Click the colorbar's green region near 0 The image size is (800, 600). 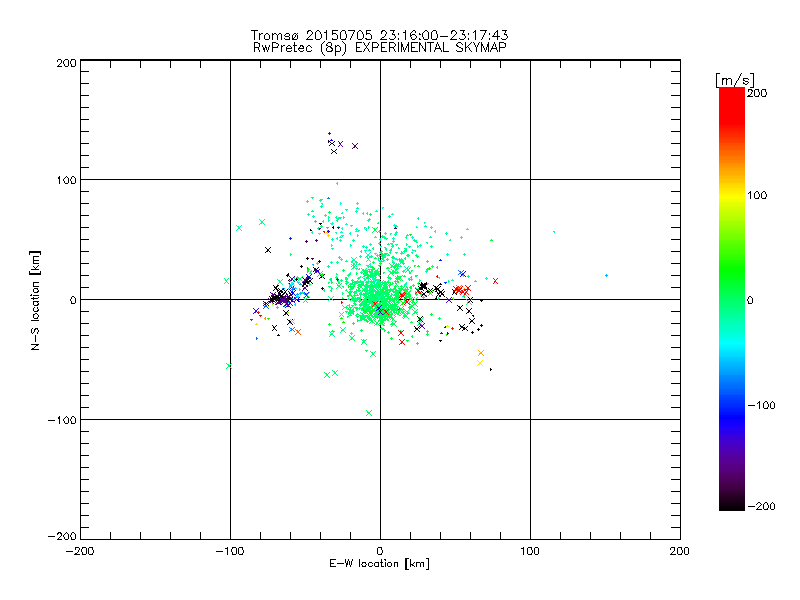(732, 299)
